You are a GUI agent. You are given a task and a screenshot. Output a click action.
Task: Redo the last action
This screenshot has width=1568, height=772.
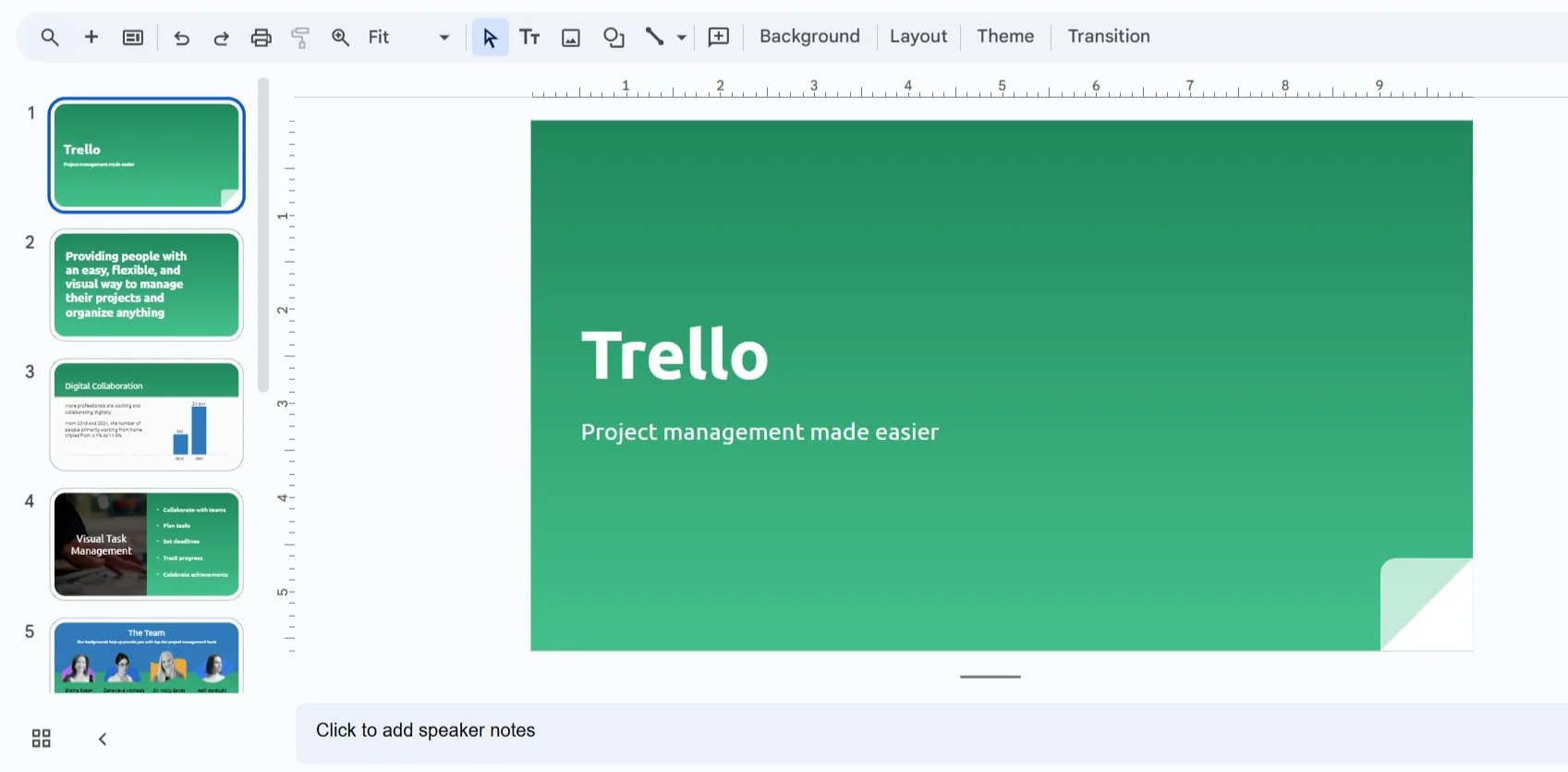click(222, 38)
